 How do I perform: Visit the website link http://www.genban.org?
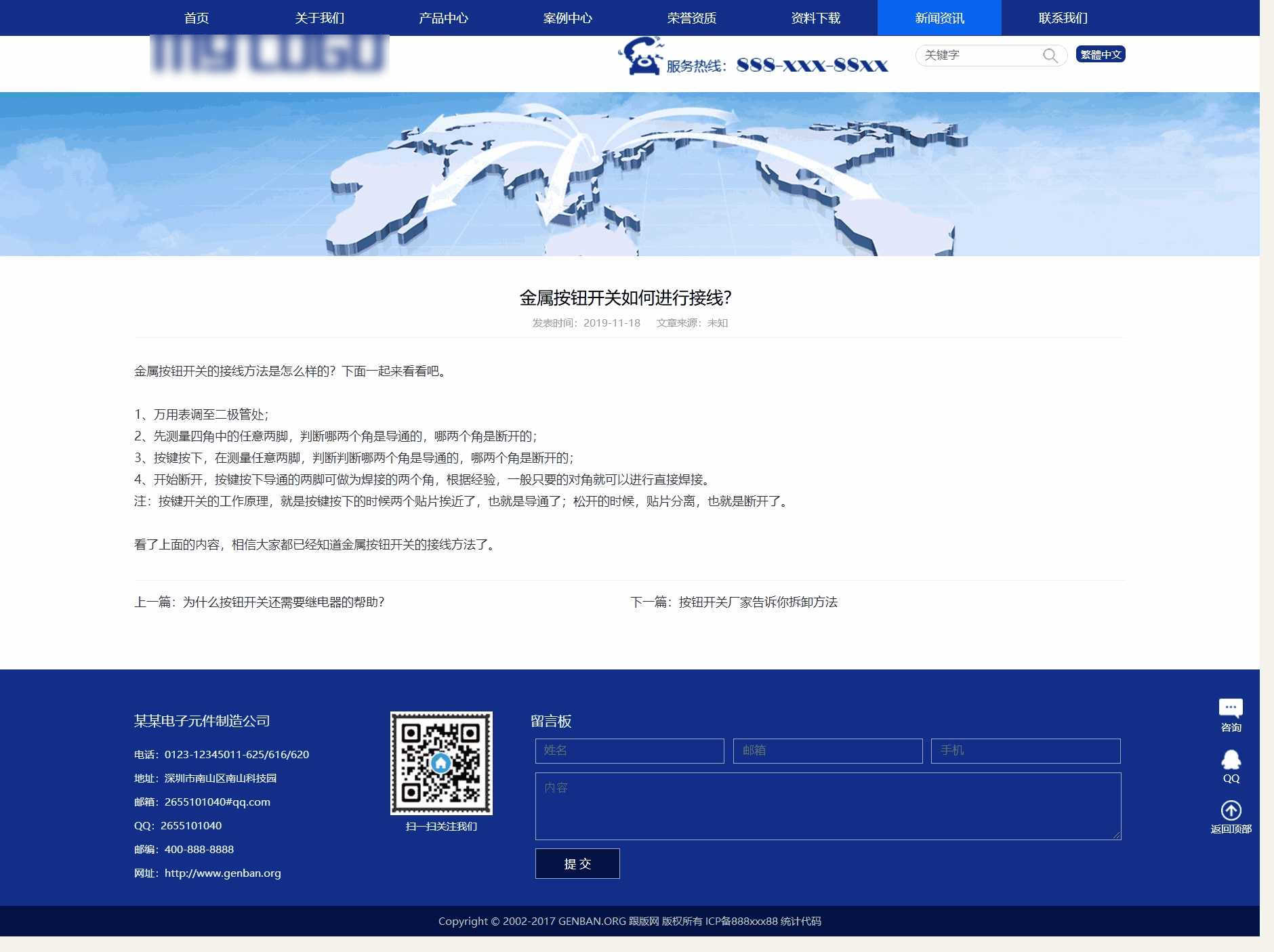pyautogui.click(x=222, y=873)
